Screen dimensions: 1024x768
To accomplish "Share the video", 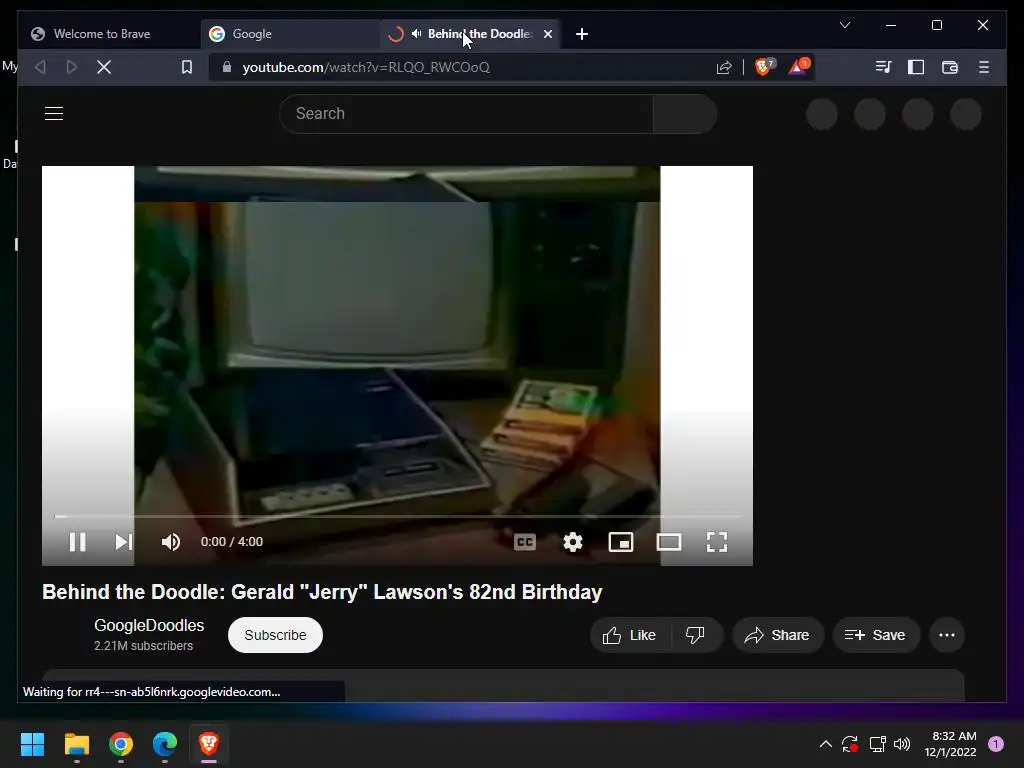I will tap(777, 635).
